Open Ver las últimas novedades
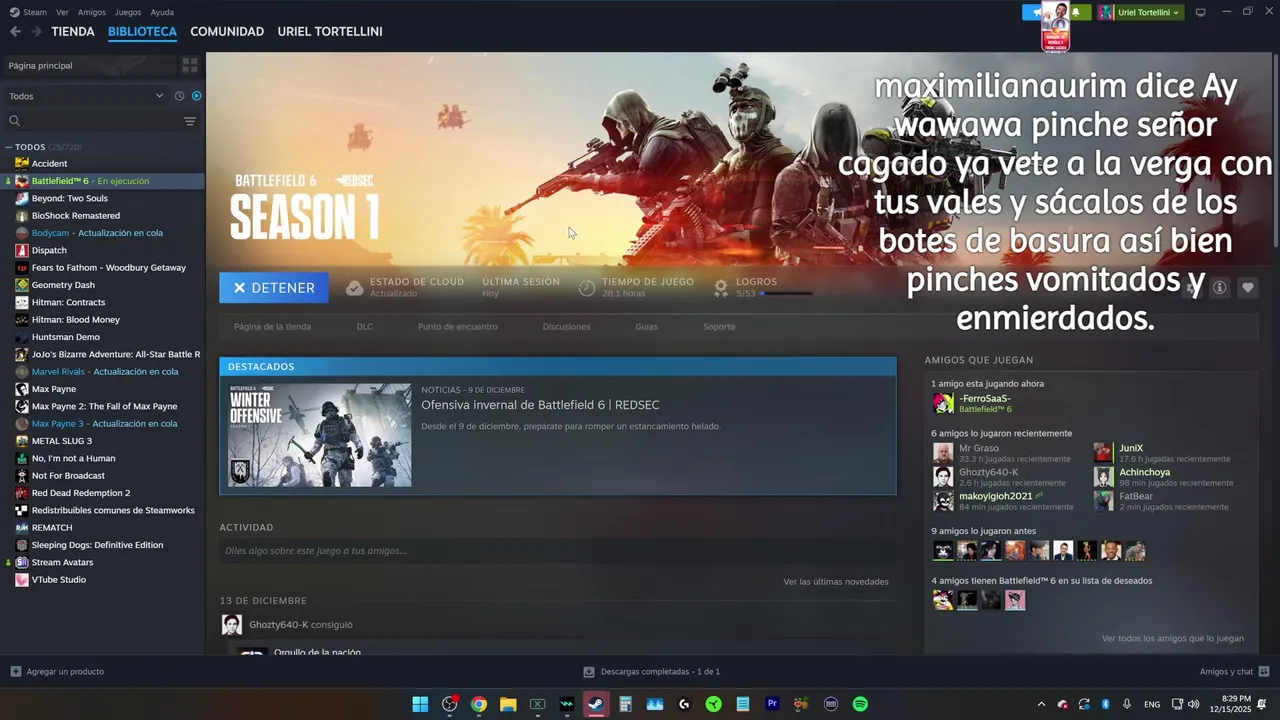Viewport: 1280px width, 720px height. coord(835,582)
